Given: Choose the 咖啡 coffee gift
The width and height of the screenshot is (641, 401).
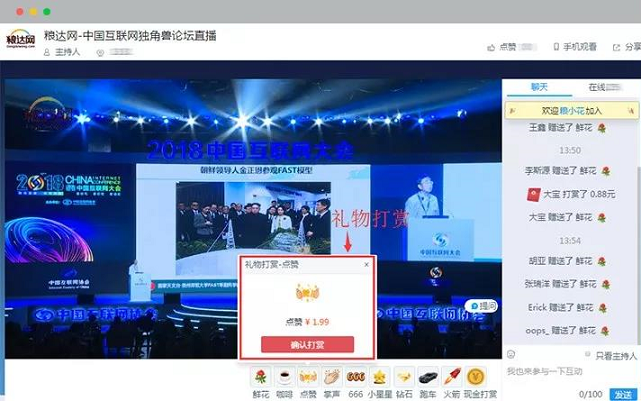Looking at the screenshot, I should tap(284, 377).
